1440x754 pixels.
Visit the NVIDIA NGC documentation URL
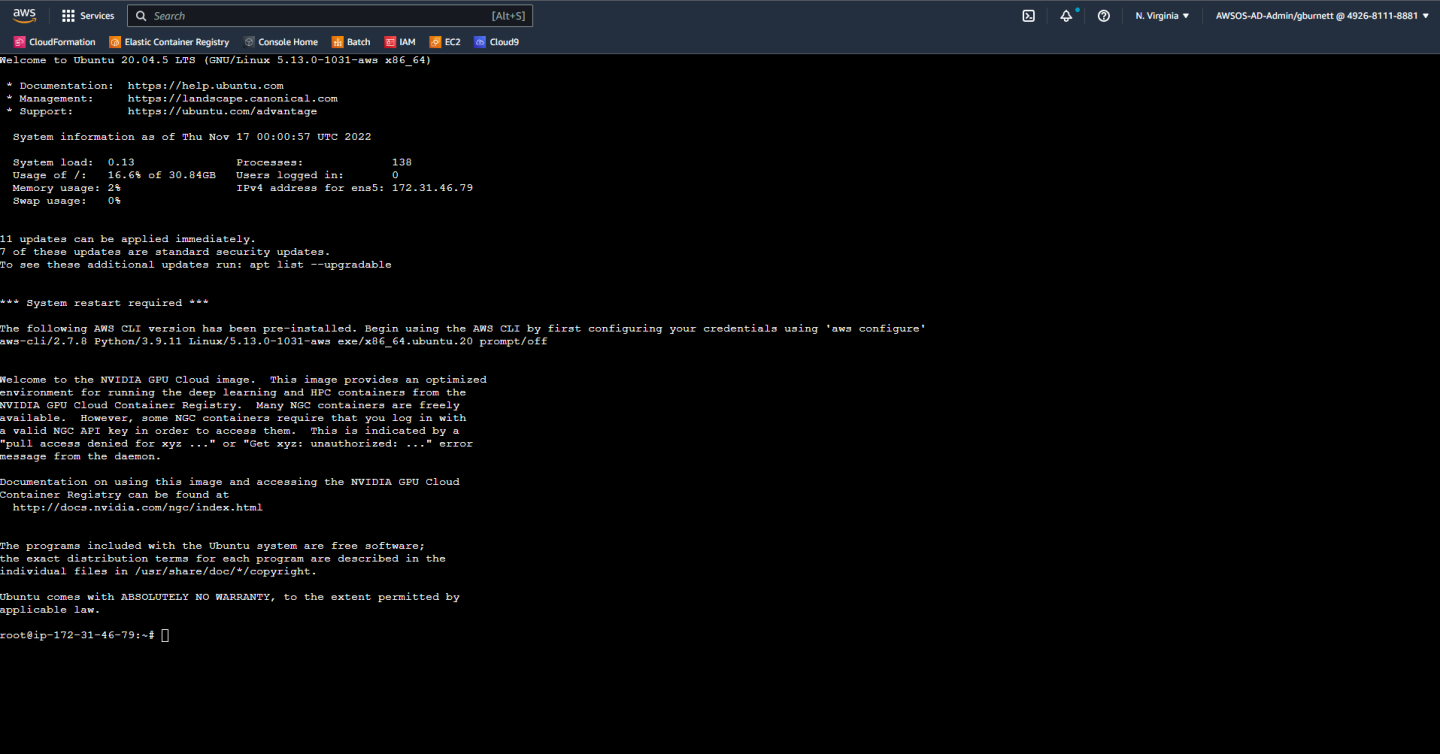(x=136, y=507)
